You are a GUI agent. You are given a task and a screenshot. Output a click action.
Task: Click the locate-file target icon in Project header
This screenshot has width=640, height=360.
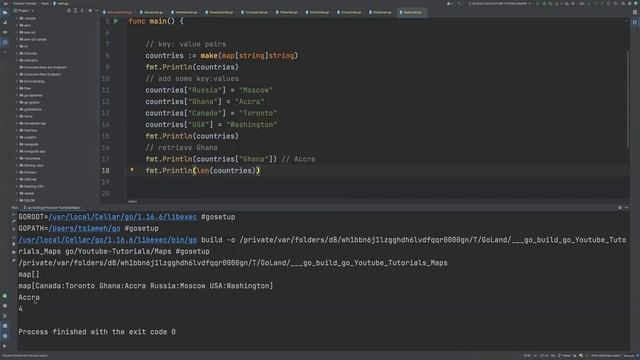[69, 11]
